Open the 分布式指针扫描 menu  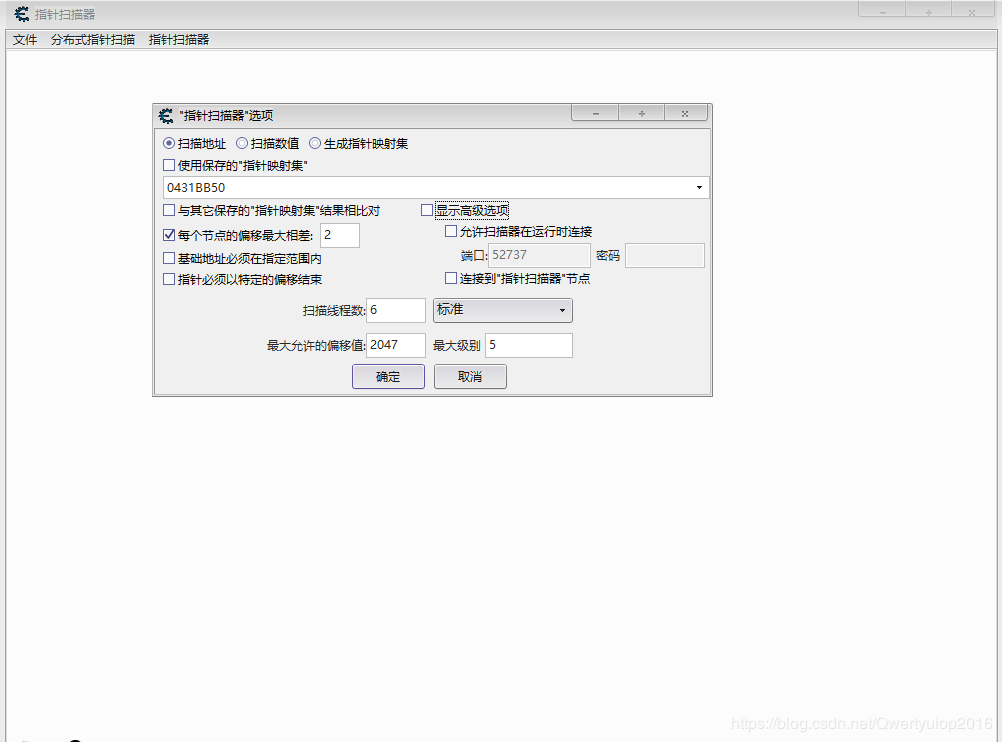[x=94, y=39]
